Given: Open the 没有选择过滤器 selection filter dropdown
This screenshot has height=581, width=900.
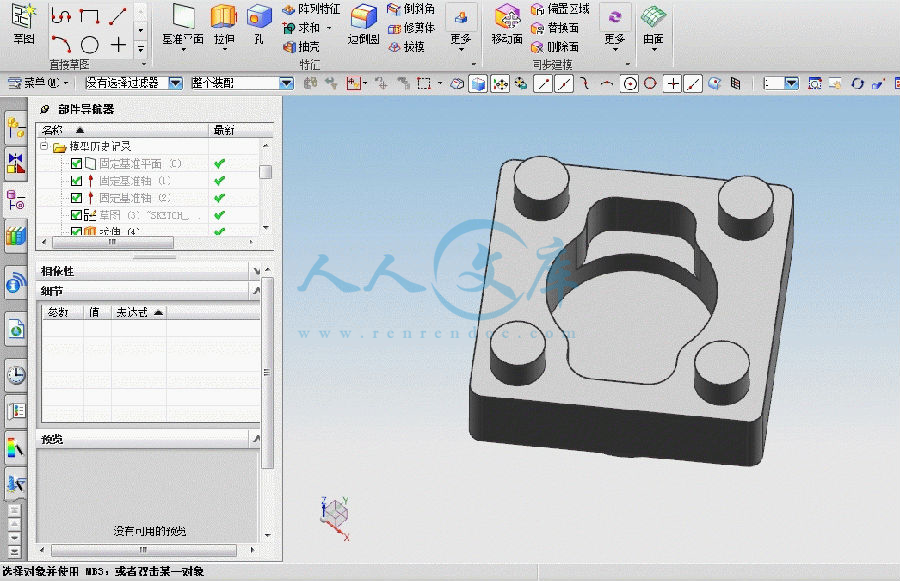Looking at the screenshot, I should tap(175, 83).
